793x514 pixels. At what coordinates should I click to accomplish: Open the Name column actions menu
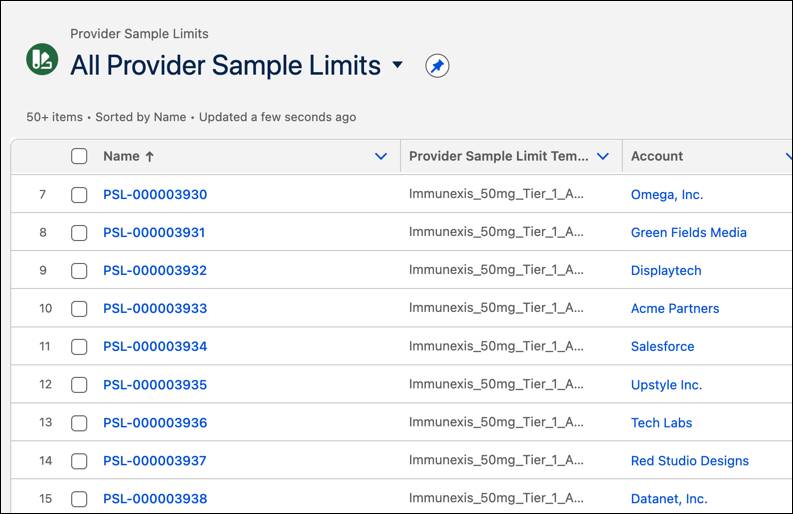click(x=381, y=156)
